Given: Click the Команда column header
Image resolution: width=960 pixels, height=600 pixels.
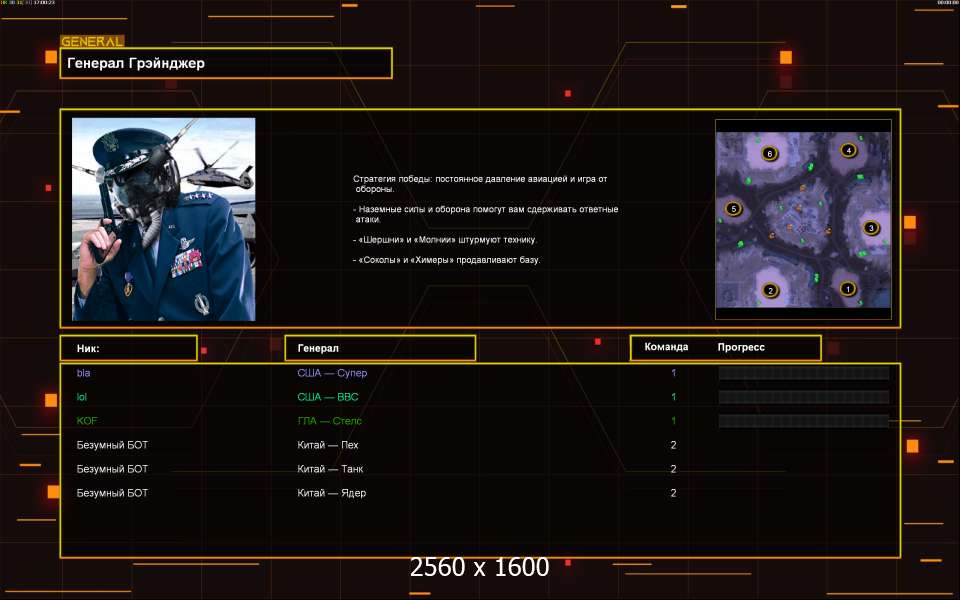Looking at the screenshot, I should (666, 348).
